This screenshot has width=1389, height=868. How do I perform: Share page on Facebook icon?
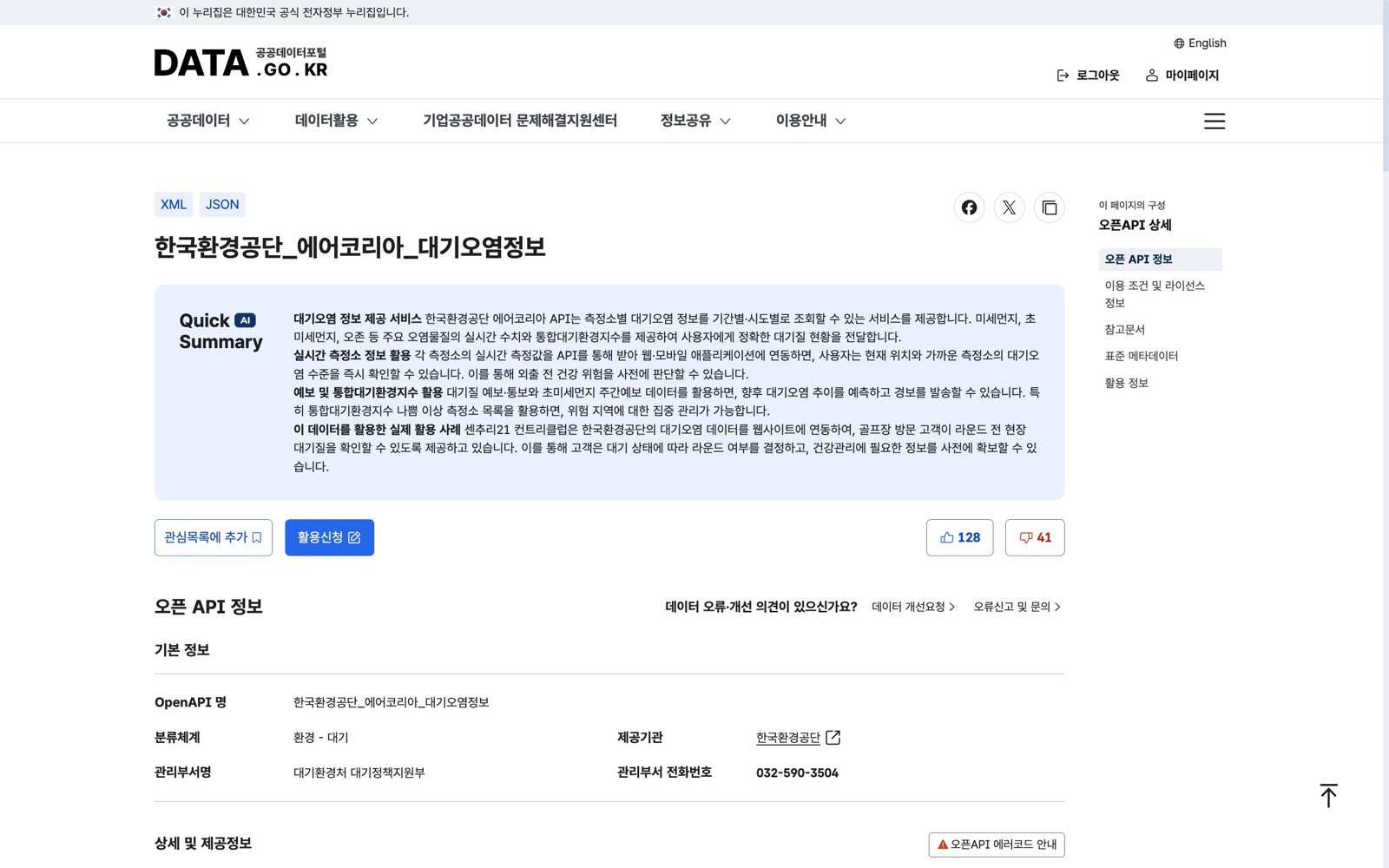coord(969,207)
